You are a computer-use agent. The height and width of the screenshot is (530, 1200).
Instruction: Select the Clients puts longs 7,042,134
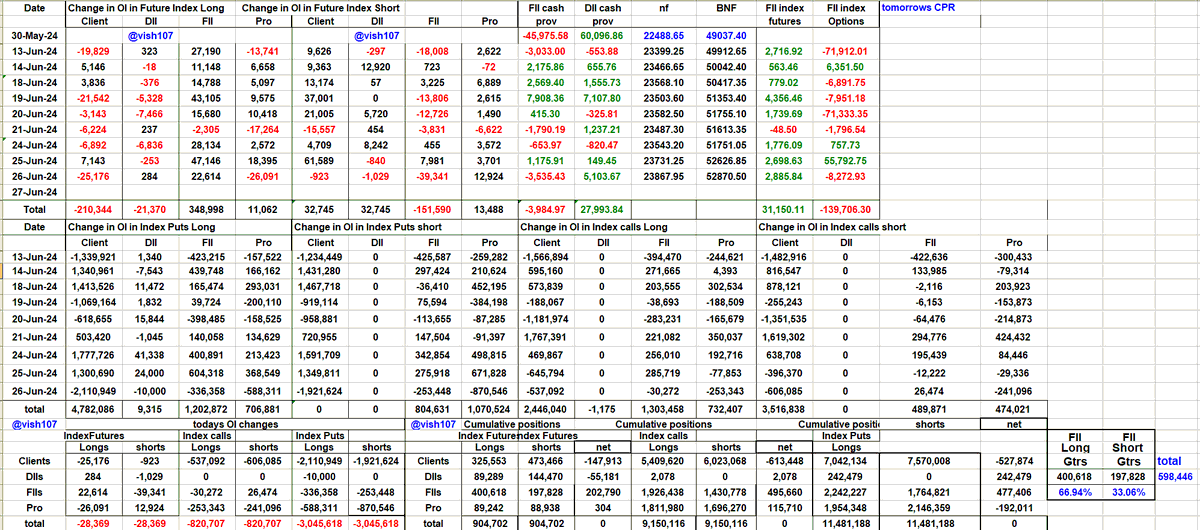(847, 462)
